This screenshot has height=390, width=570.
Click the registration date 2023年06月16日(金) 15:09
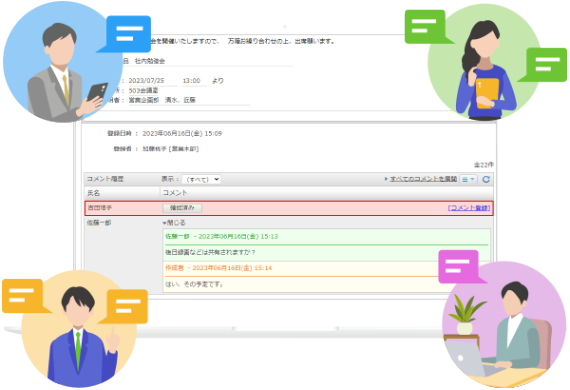tap(182, 133)
